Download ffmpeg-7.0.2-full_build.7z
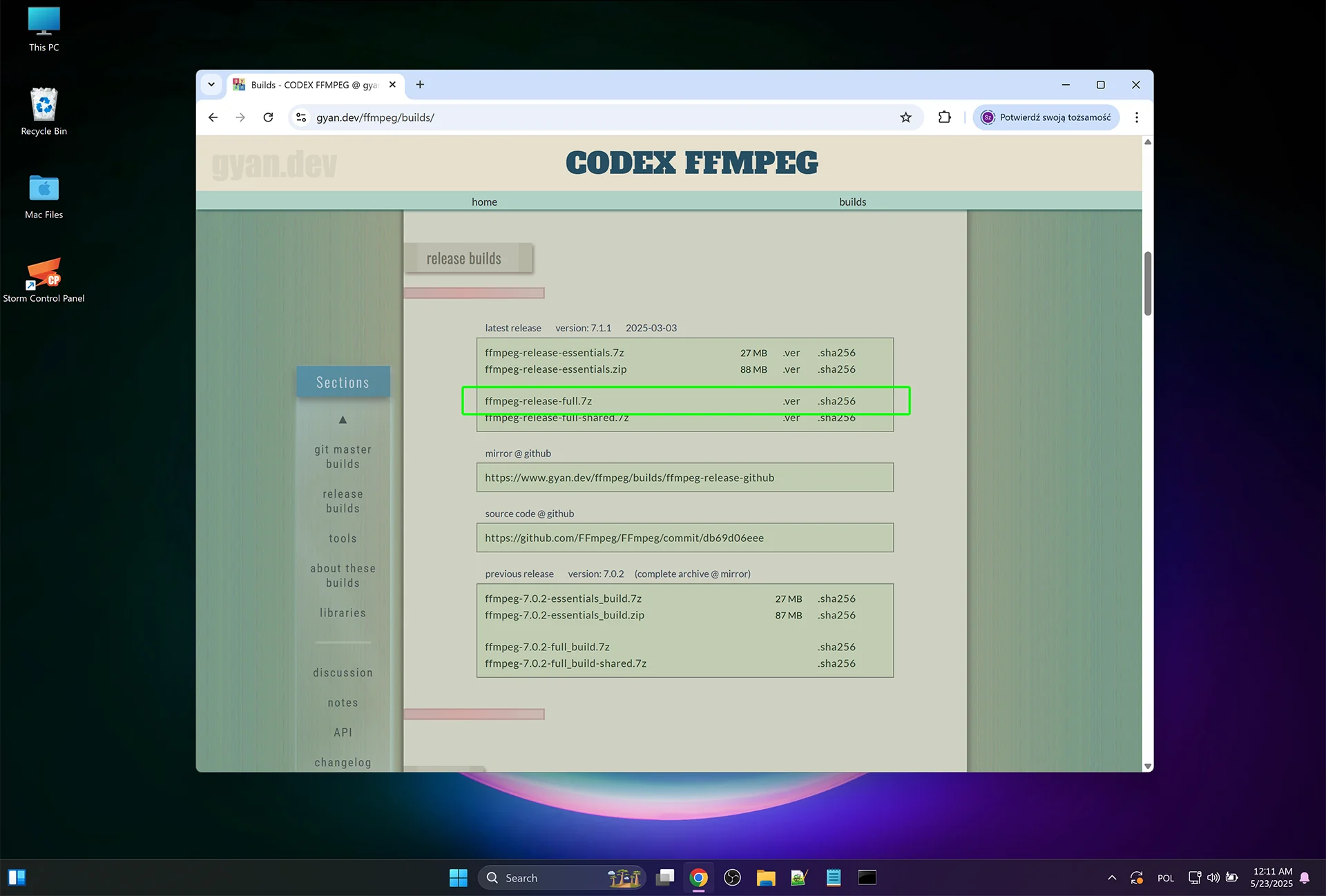 pyautogui.click(x=547, y=647)
